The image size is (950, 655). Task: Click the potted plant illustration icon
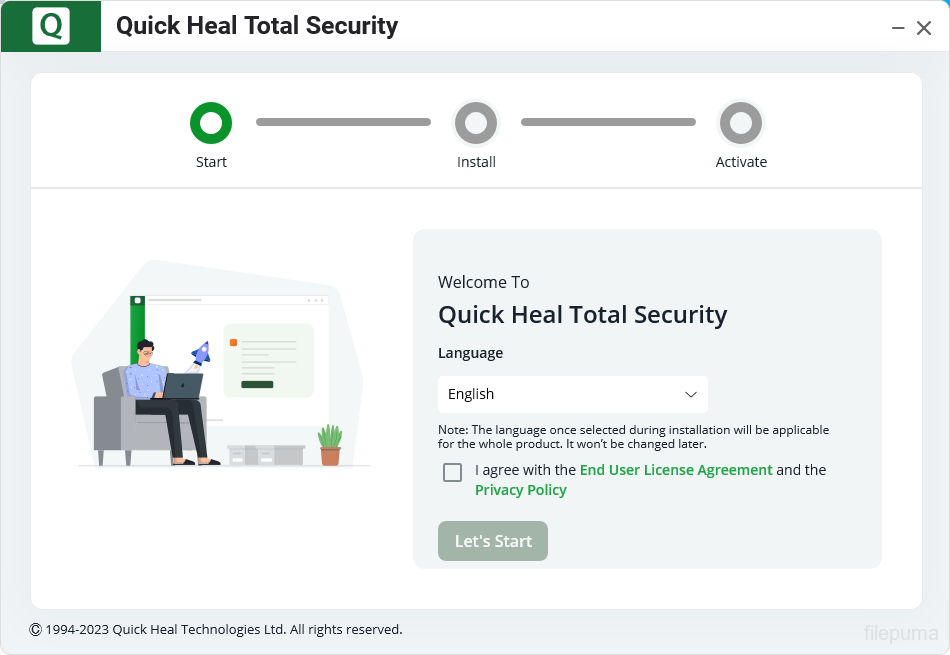330,445
